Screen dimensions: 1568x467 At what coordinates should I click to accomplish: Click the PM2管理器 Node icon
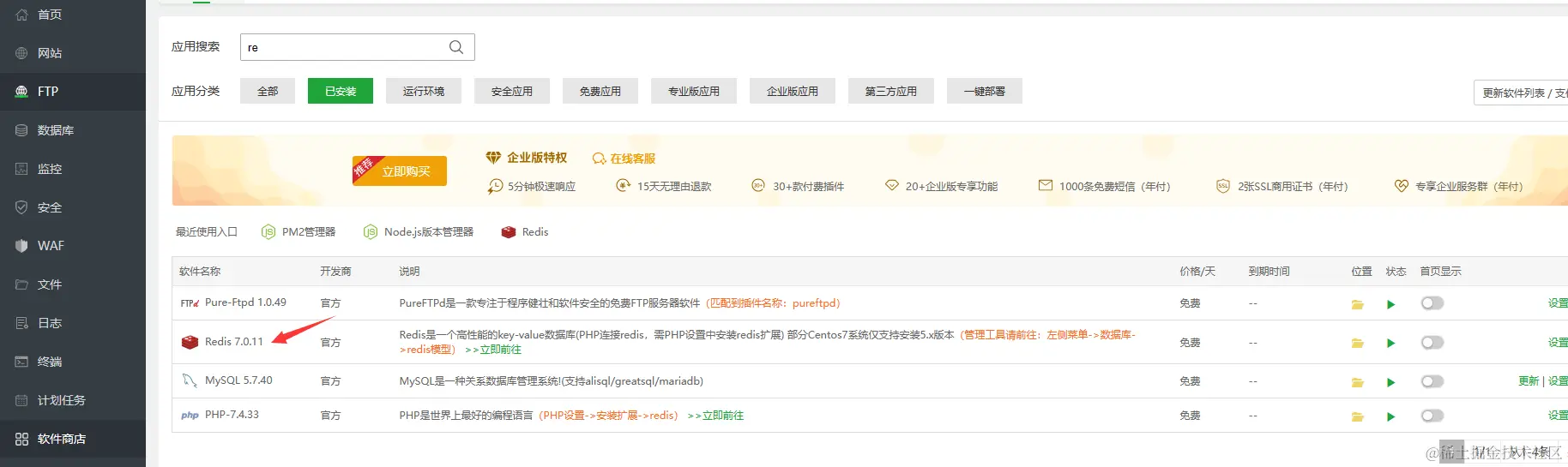(268, 232)
